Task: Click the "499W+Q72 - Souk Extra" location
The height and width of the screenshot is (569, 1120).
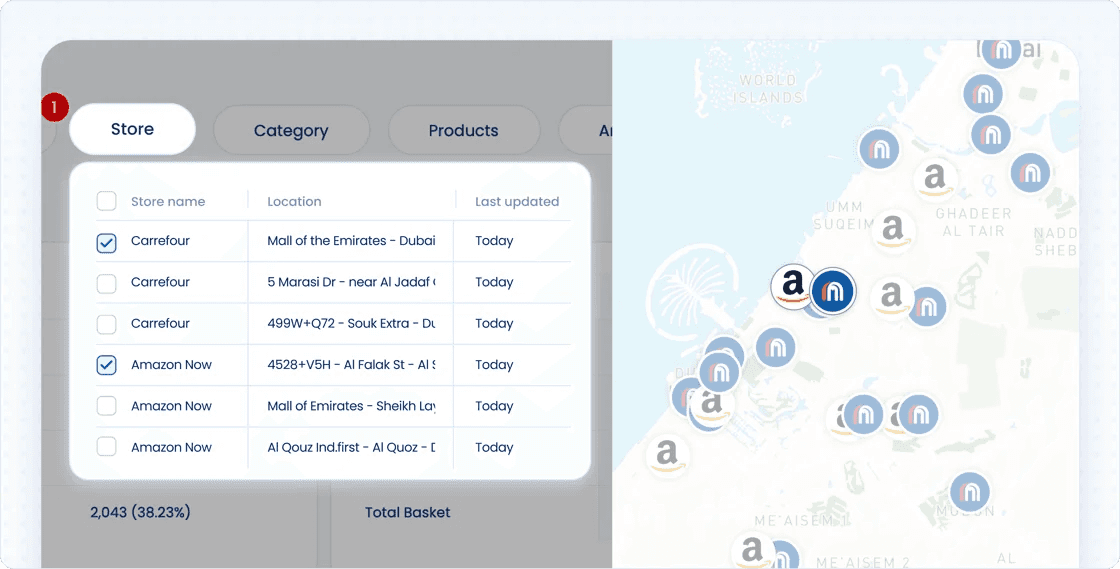Action: click(351, 323)
